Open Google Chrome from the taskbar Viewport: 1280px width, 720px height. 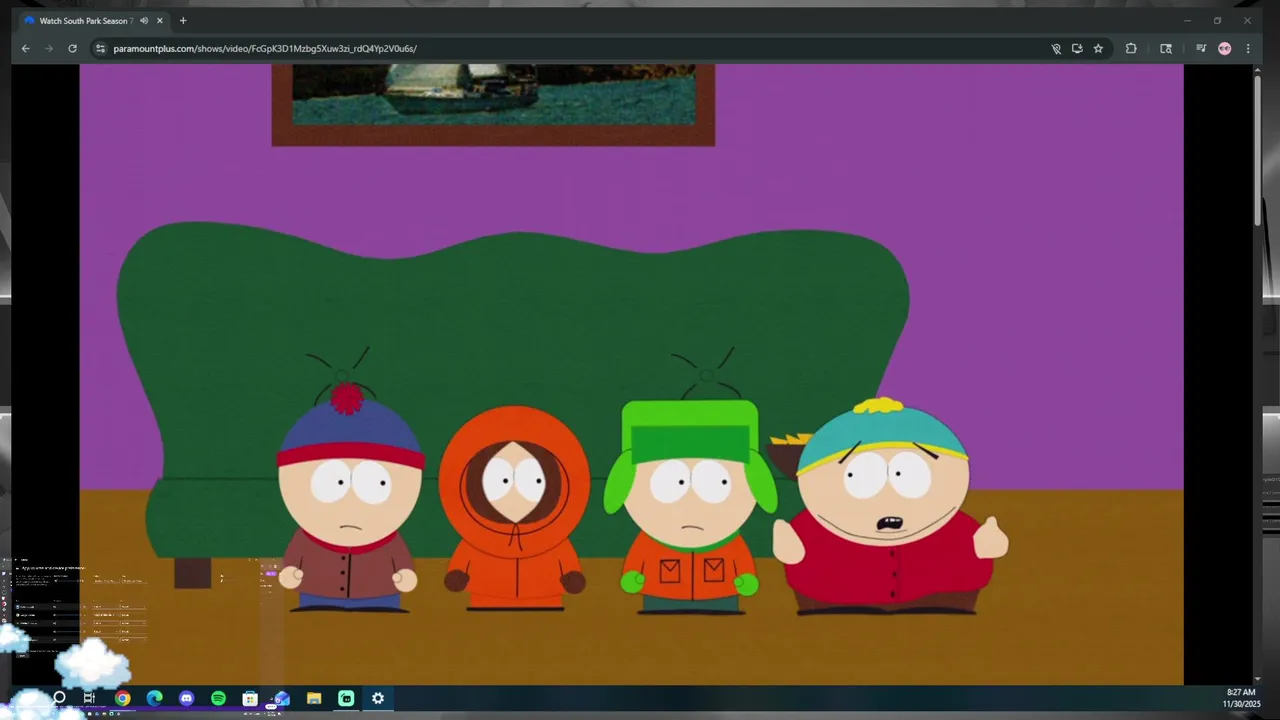122,698
